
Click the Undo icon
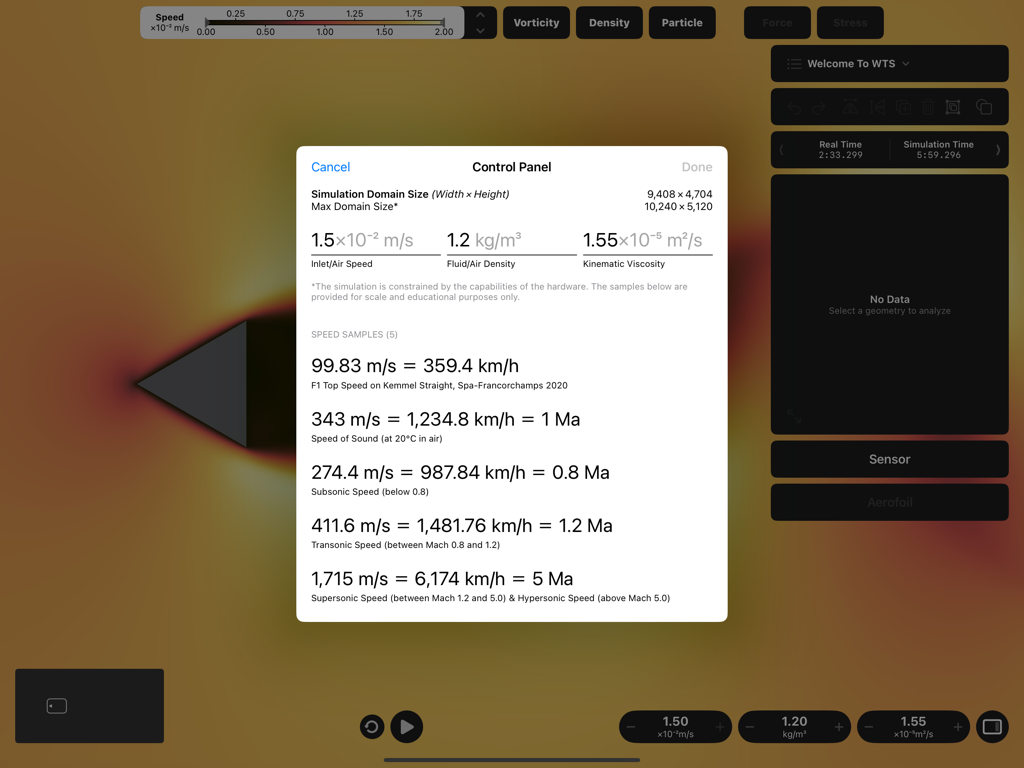[x=795, y=107]
